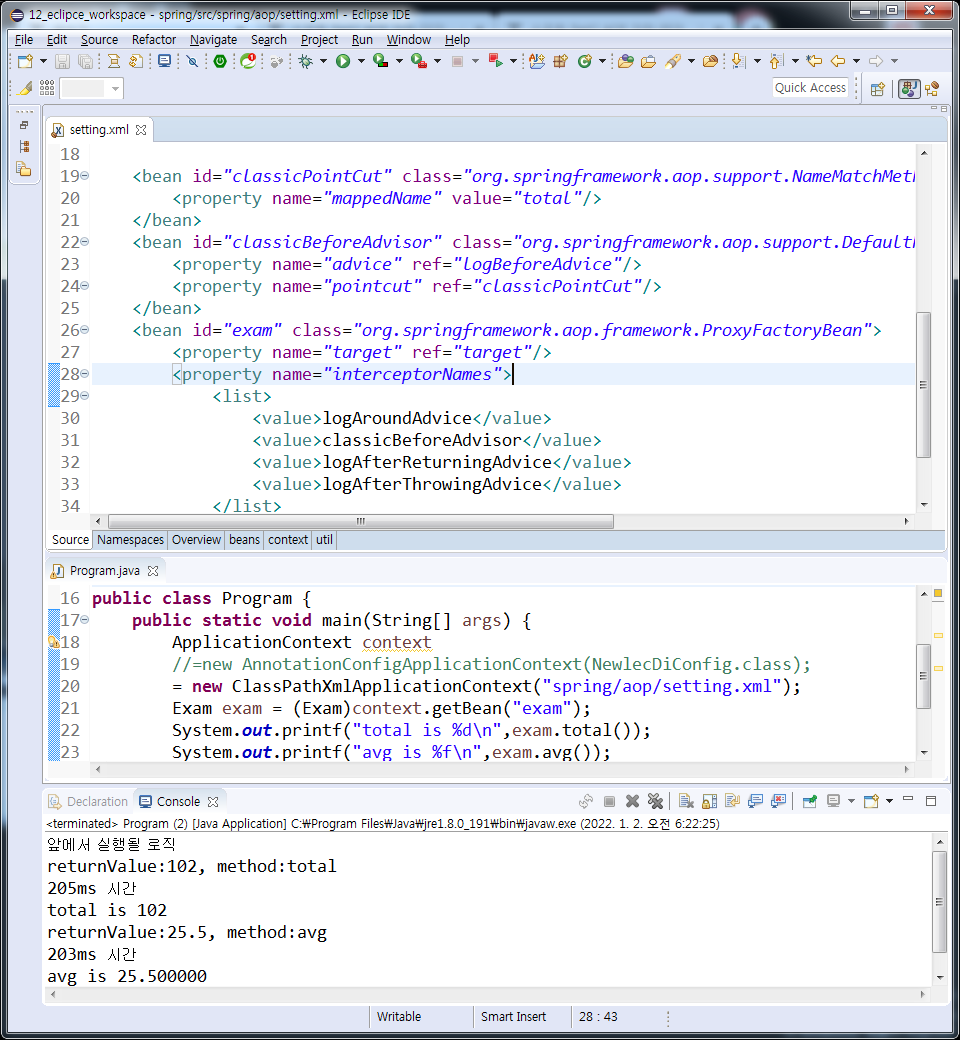Switch to the Overview editor tab
This screenshot has width=960, height=1040.
point(196,540)
